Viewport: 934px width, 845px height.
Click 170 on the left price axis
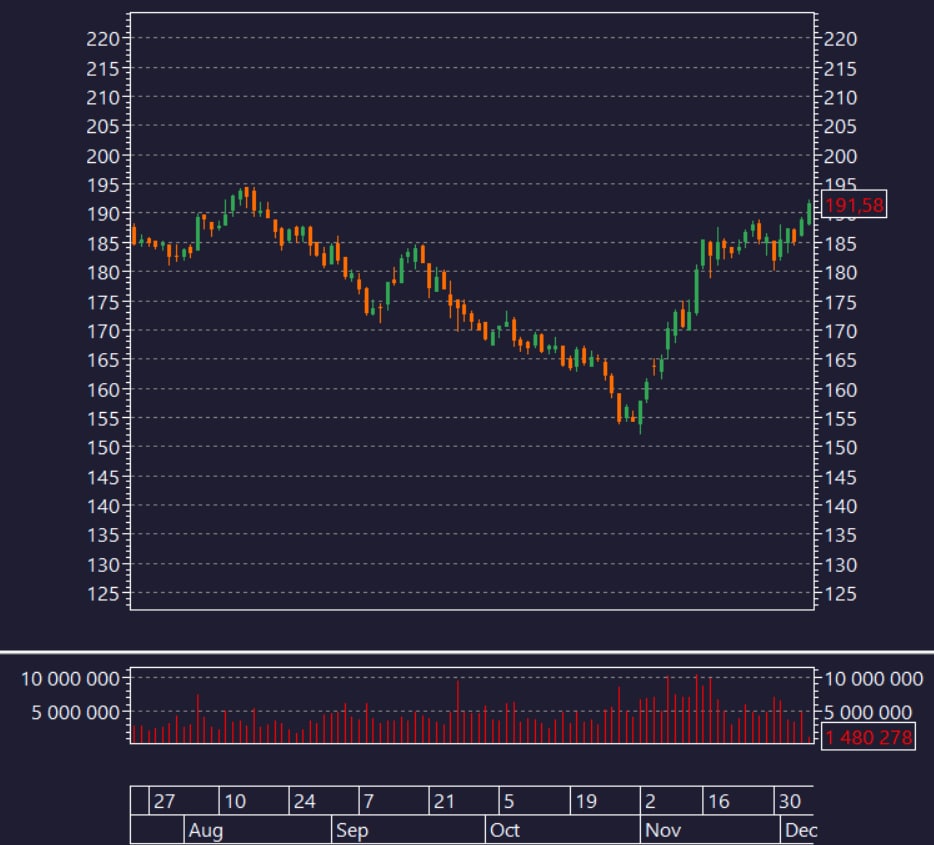point(103,331)
